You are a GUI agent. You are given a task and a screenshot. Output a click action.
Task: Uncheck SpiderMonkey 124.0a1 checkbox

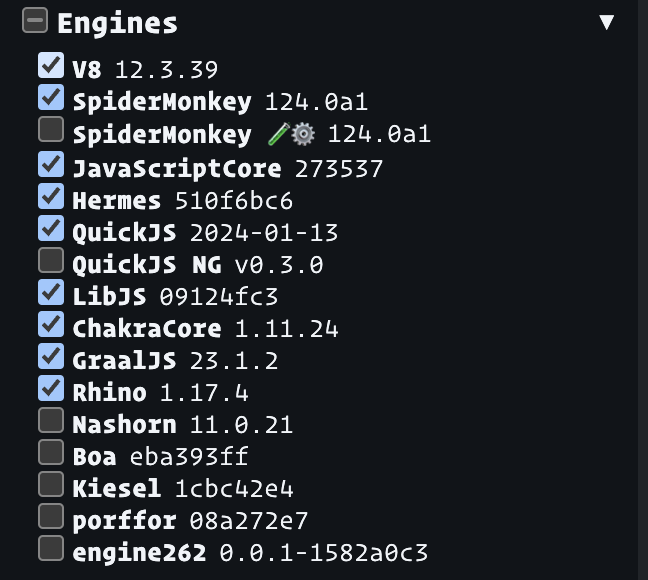51,97
